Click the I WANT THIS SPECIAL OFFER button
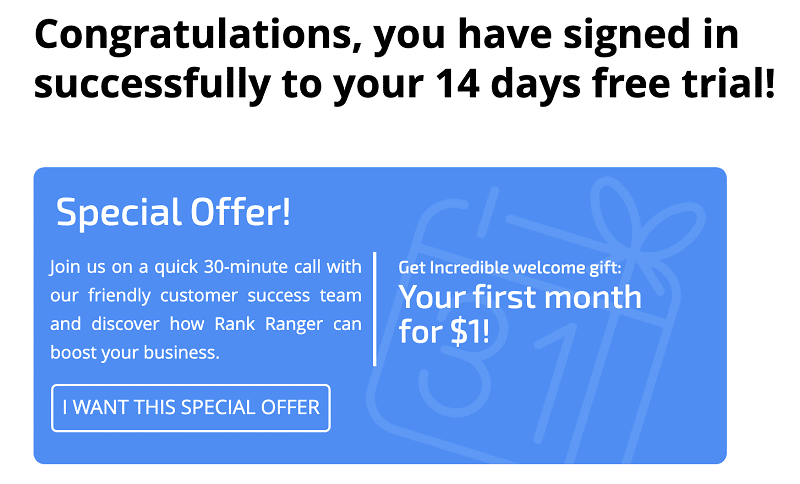This screenshot has height=484, width=800. point(191,407)
